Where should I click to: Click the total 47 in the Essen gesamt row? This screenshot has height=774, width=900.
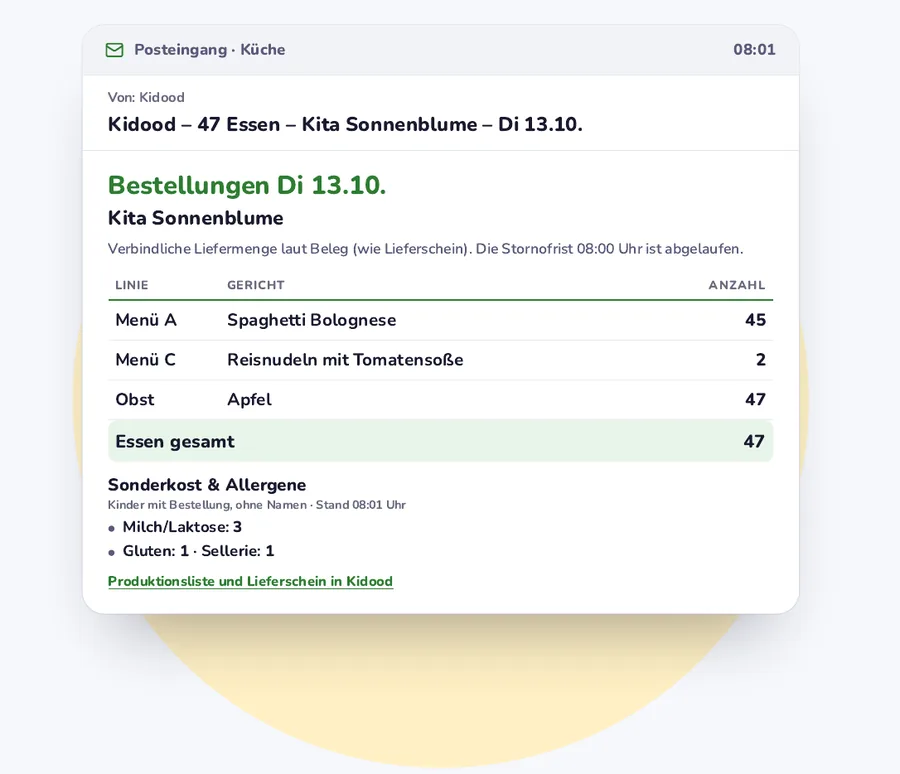tap(754, 441)
